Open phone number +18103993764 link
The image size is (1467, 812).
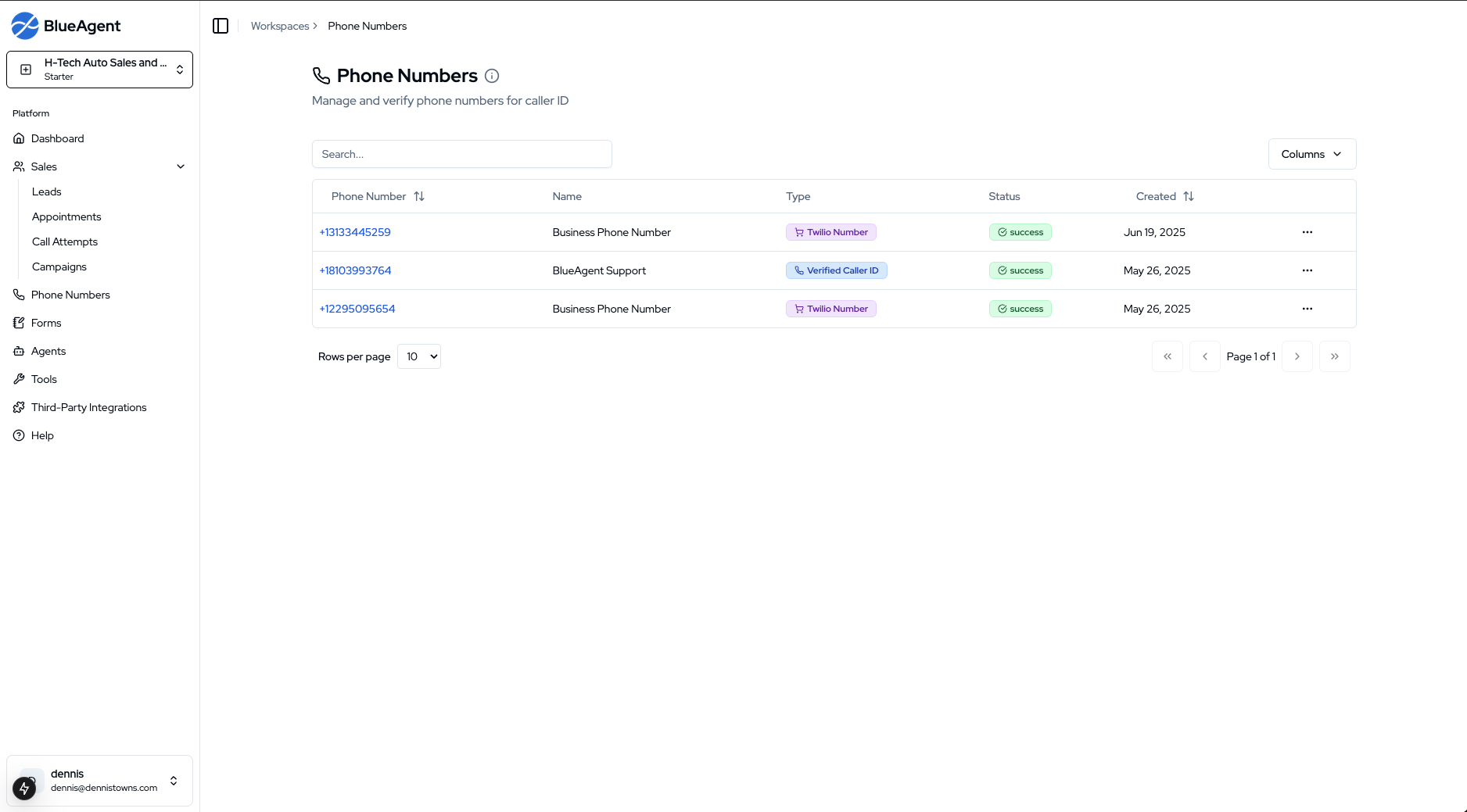(x=355, y=270)
